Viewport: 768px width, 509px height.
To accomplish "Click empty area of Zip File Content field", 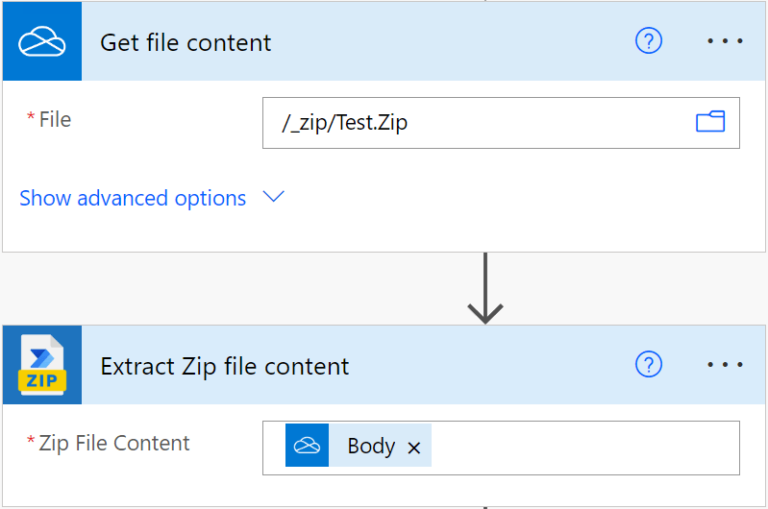I will 585,447.
